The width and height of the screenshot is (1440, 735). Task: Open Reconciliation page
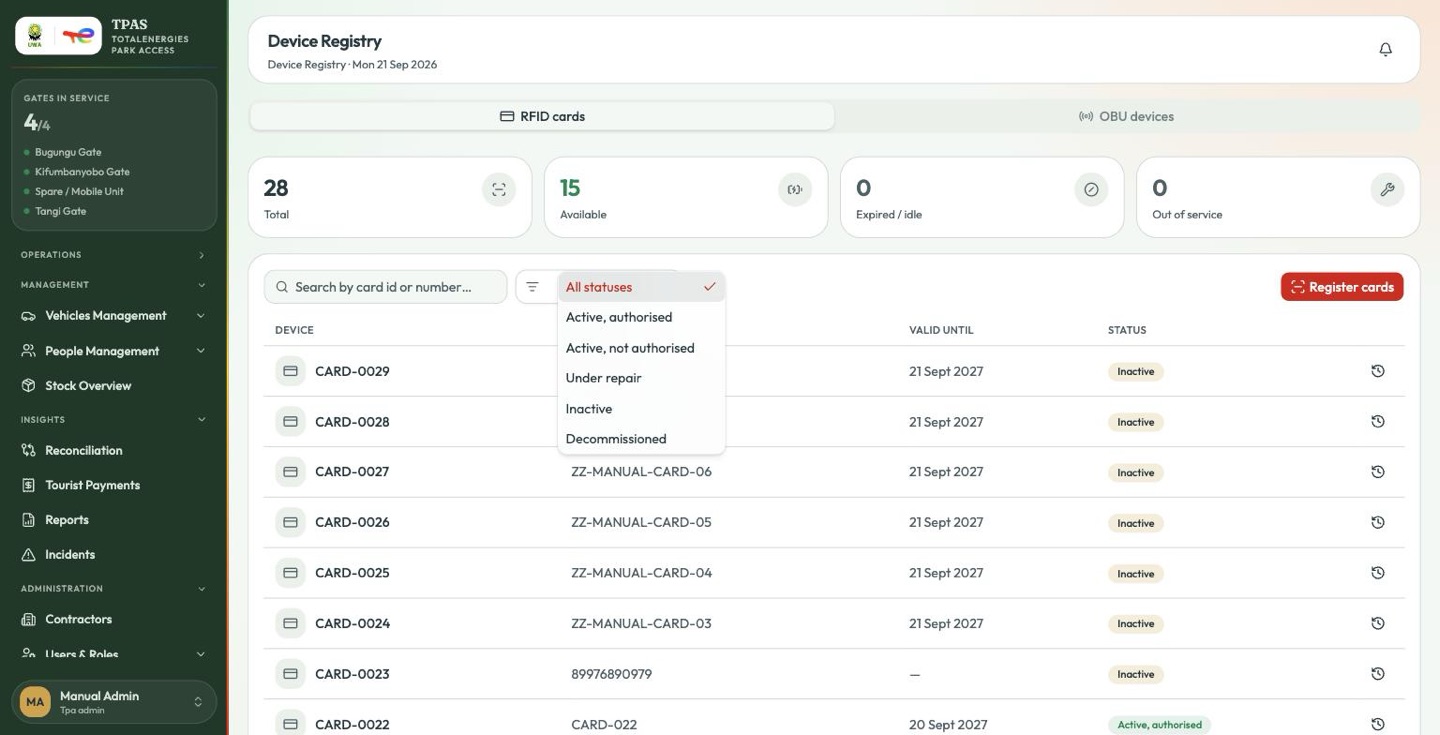(113, 451)
